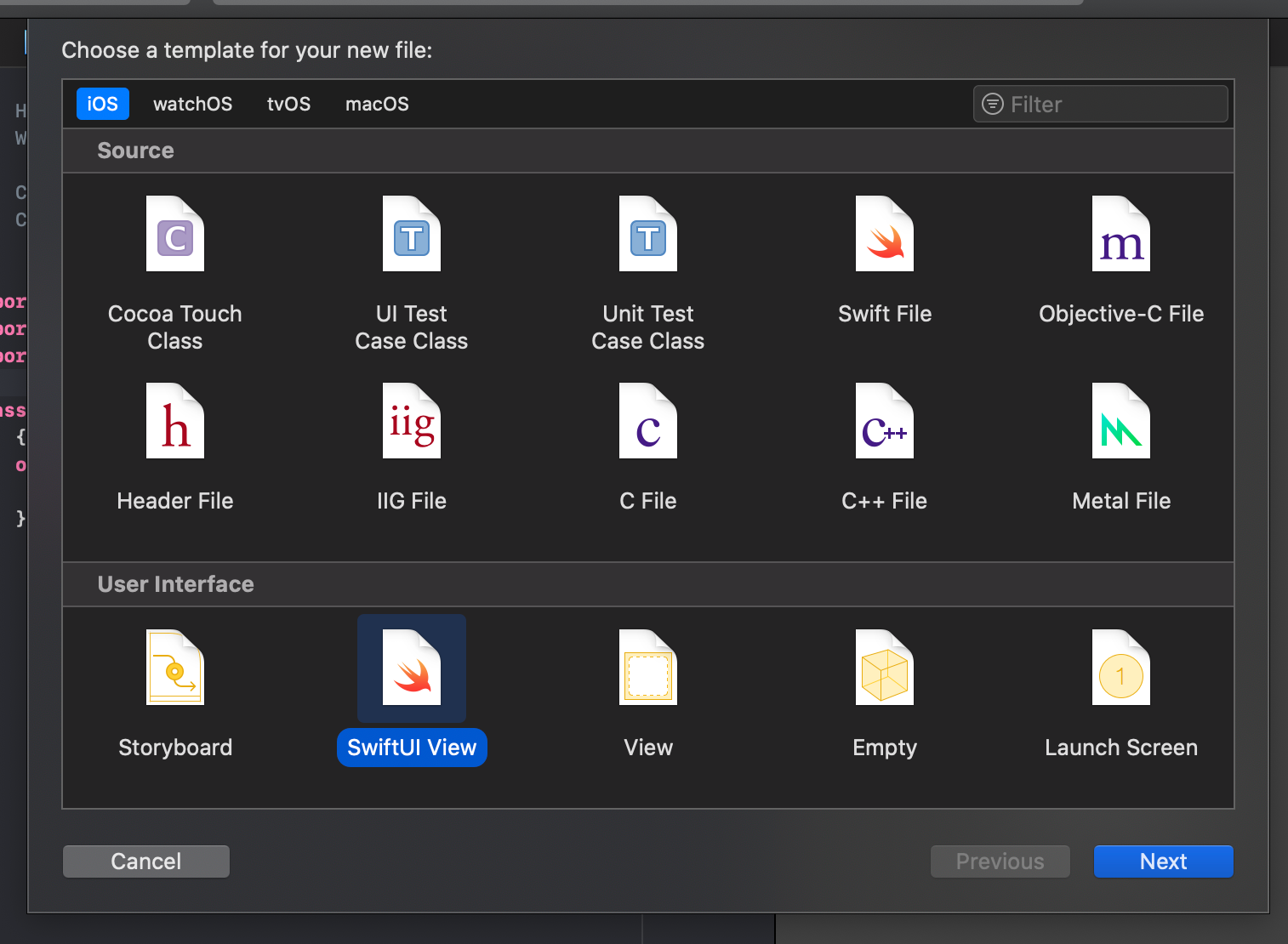Choose the UI Test Case Class icon
This screenshot has width=1288, height=944.
[412, 234]
